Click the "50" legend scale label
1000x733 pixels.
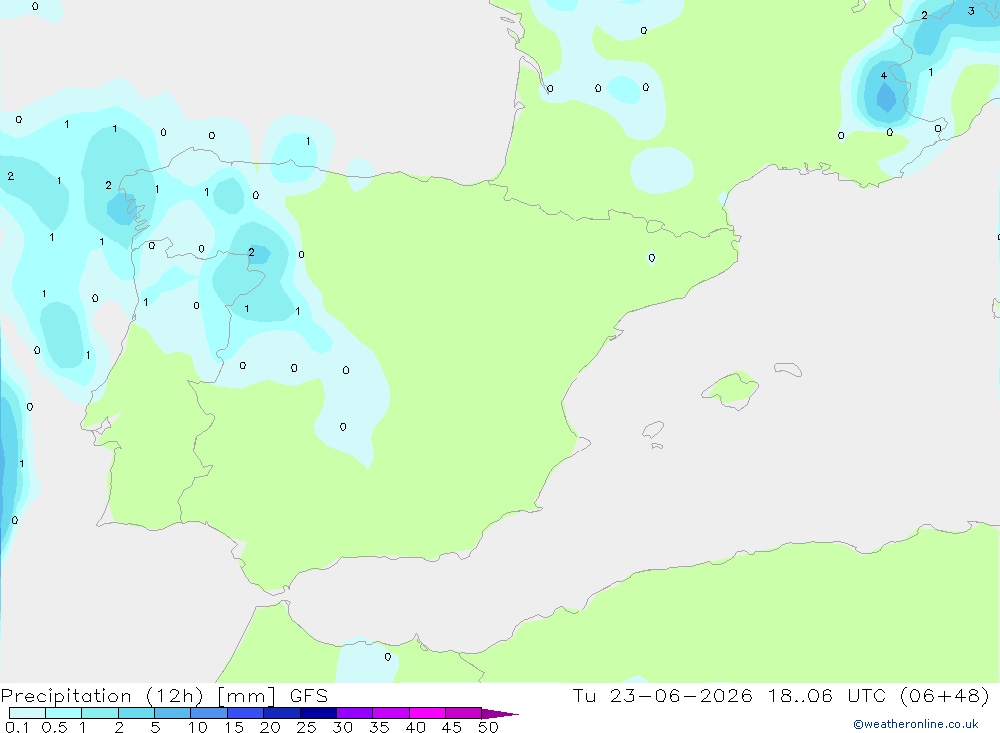tap(489, 727)
